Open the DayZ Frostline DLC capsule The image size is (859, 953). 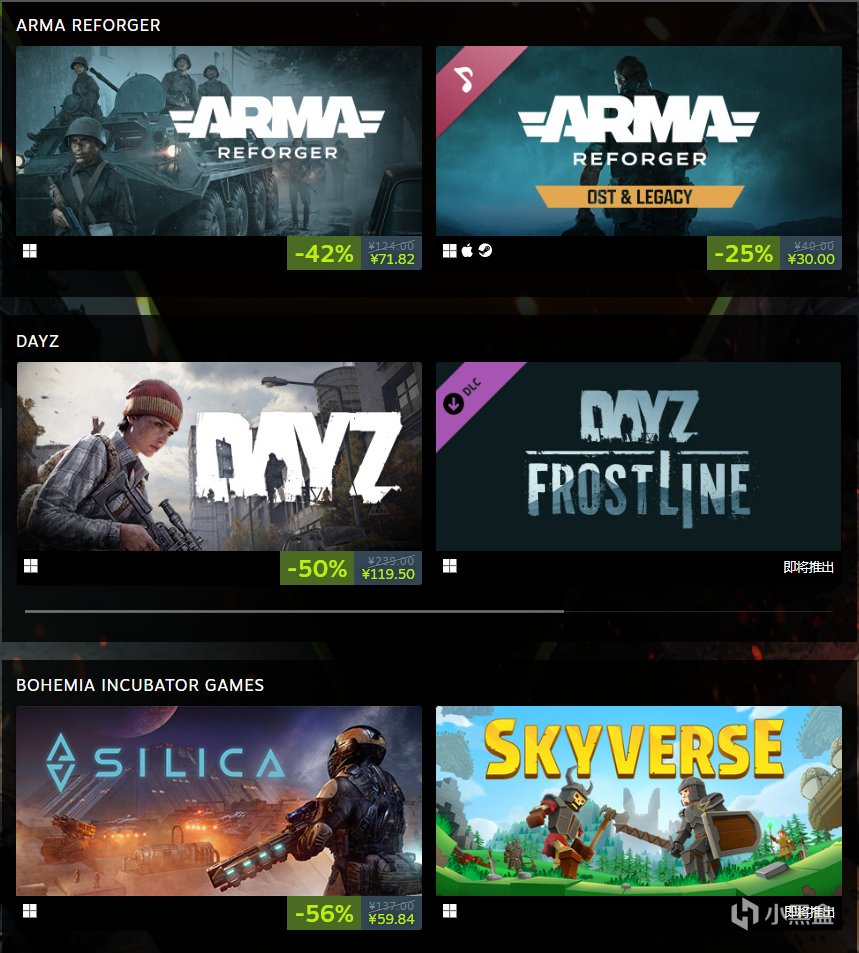point(639,456)
